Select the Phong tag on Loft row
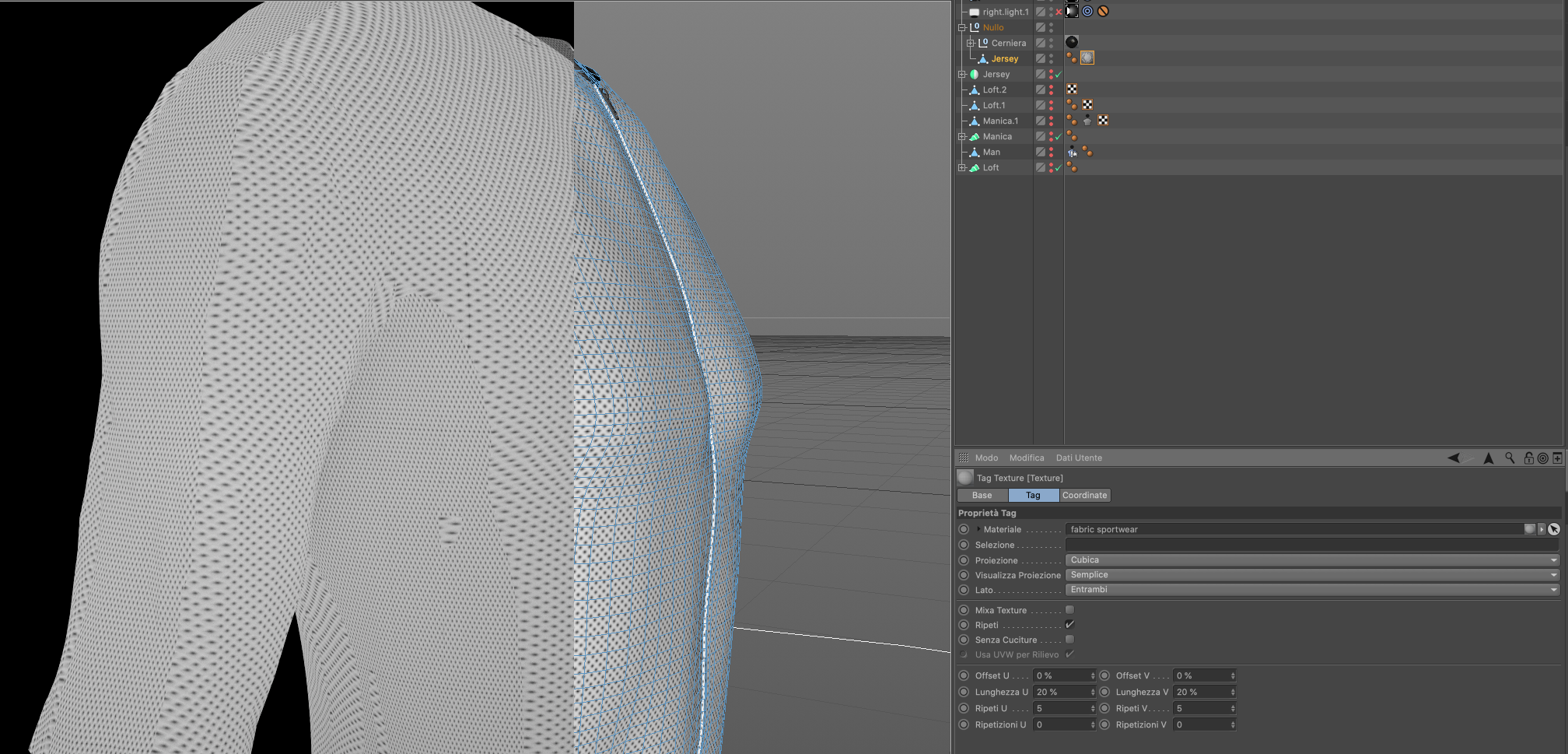The height and width of the screenshot is (754, 1568). point(1072,167)
